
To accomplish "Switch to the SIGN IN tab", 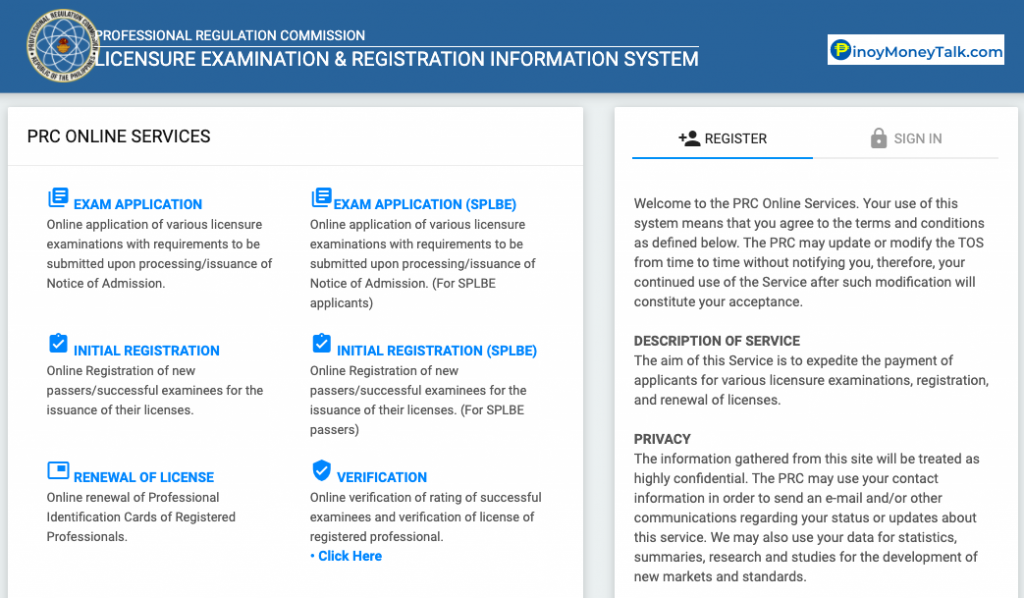I will (x=916, y=138).
